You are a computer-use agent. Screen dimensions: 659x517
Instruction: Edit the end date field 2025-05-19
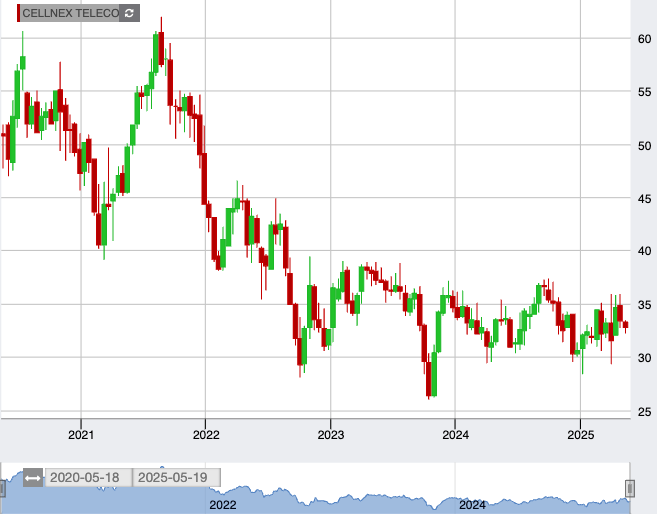[x=177, y=479]
